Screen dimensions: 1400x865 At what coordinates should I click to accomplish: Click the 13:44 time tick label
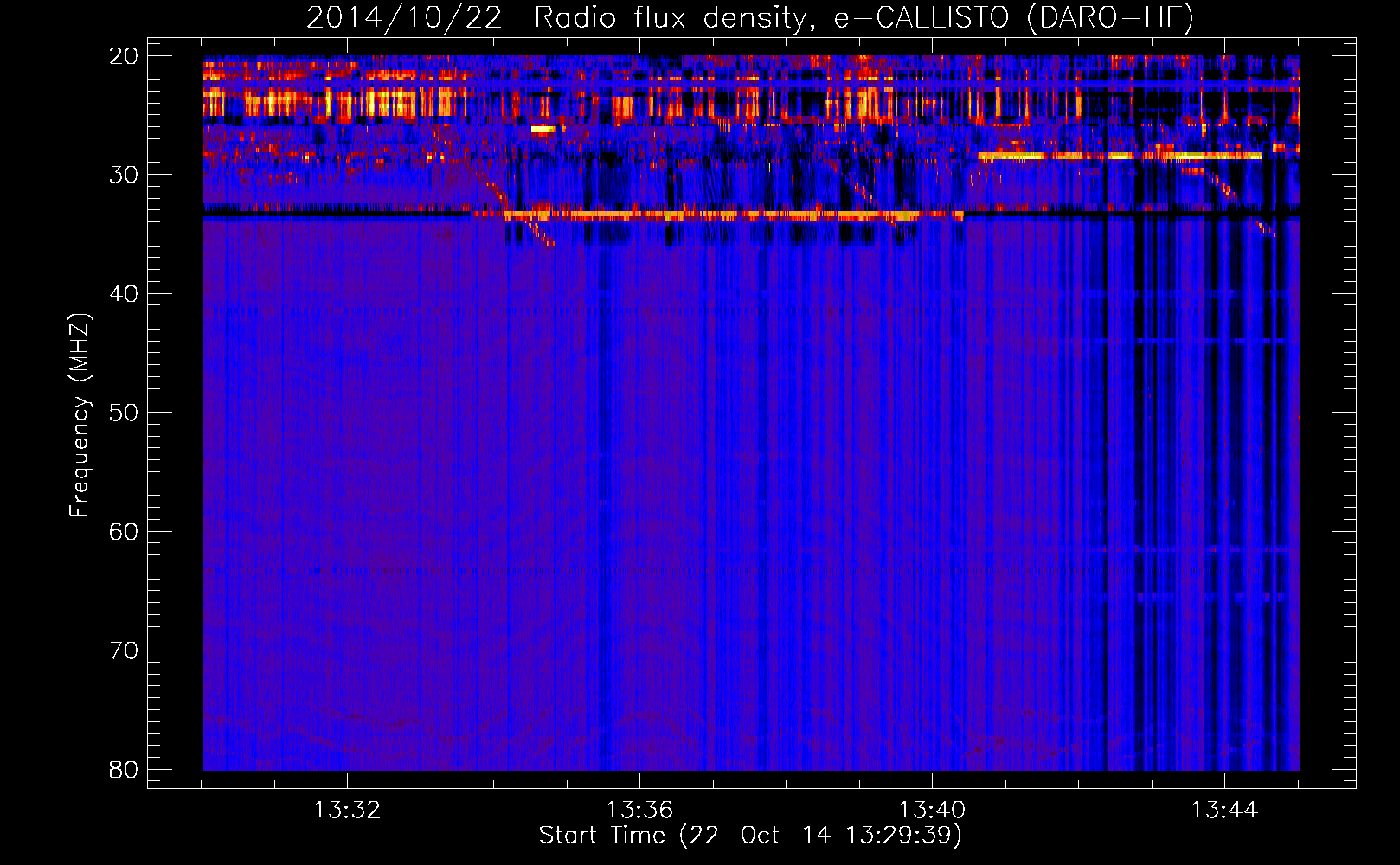pyautogui.click(x=1224, y=811)
